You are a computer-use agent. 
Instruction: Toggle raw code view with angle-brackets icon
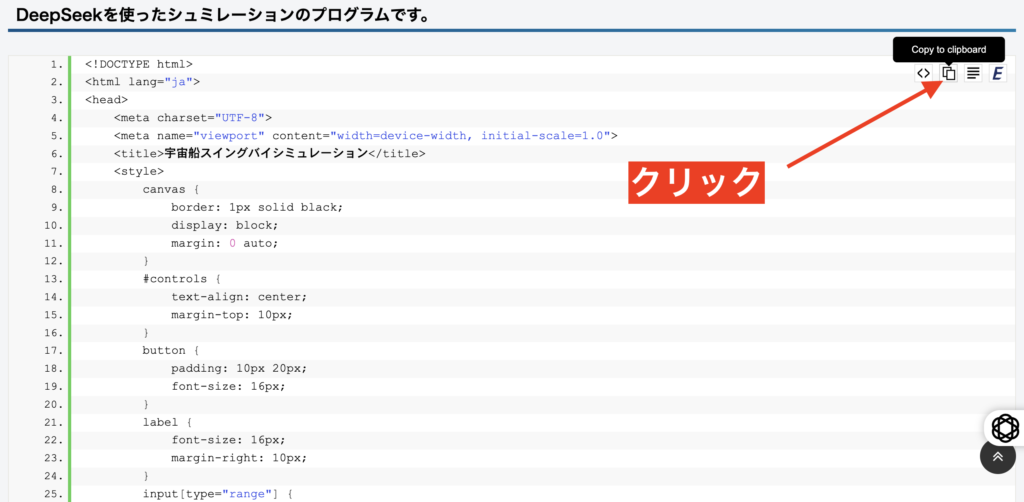pyautogui.click(x=924, y=73)
